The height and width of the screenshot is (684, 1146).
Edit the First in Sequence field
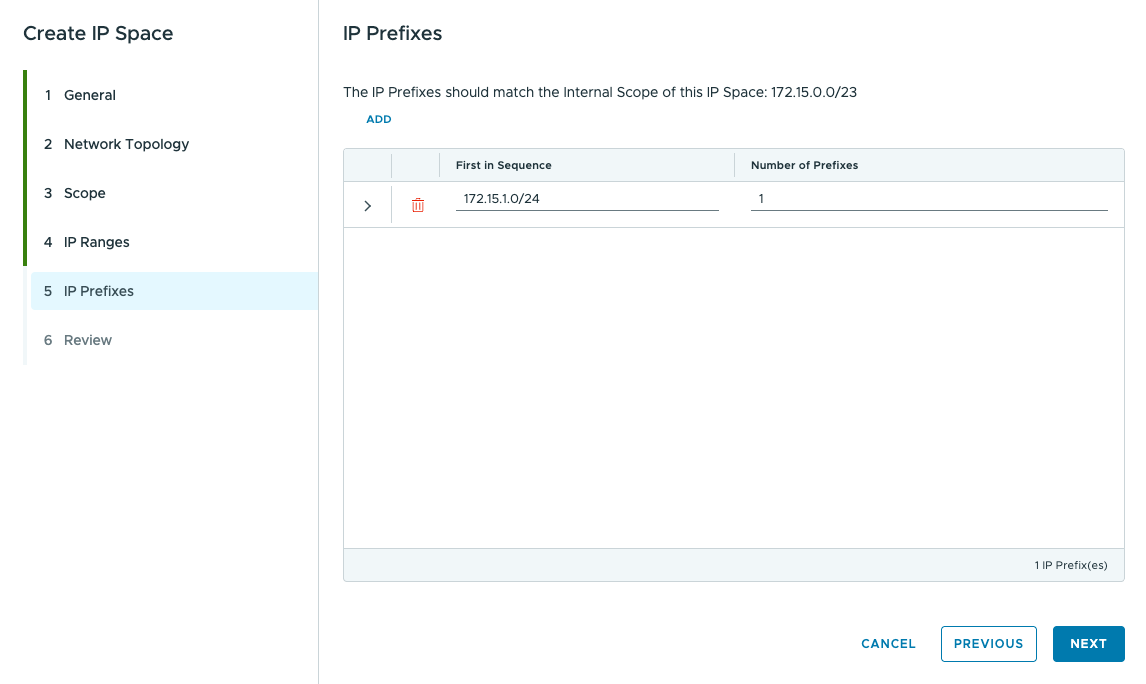point(587,199)
